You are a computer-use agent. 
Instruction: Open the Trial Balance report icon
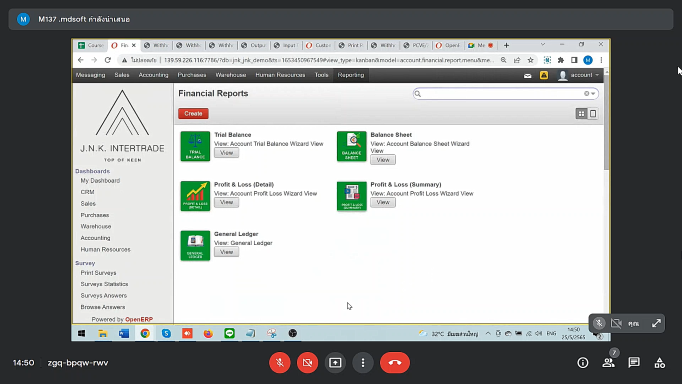(x=195, y=146)
